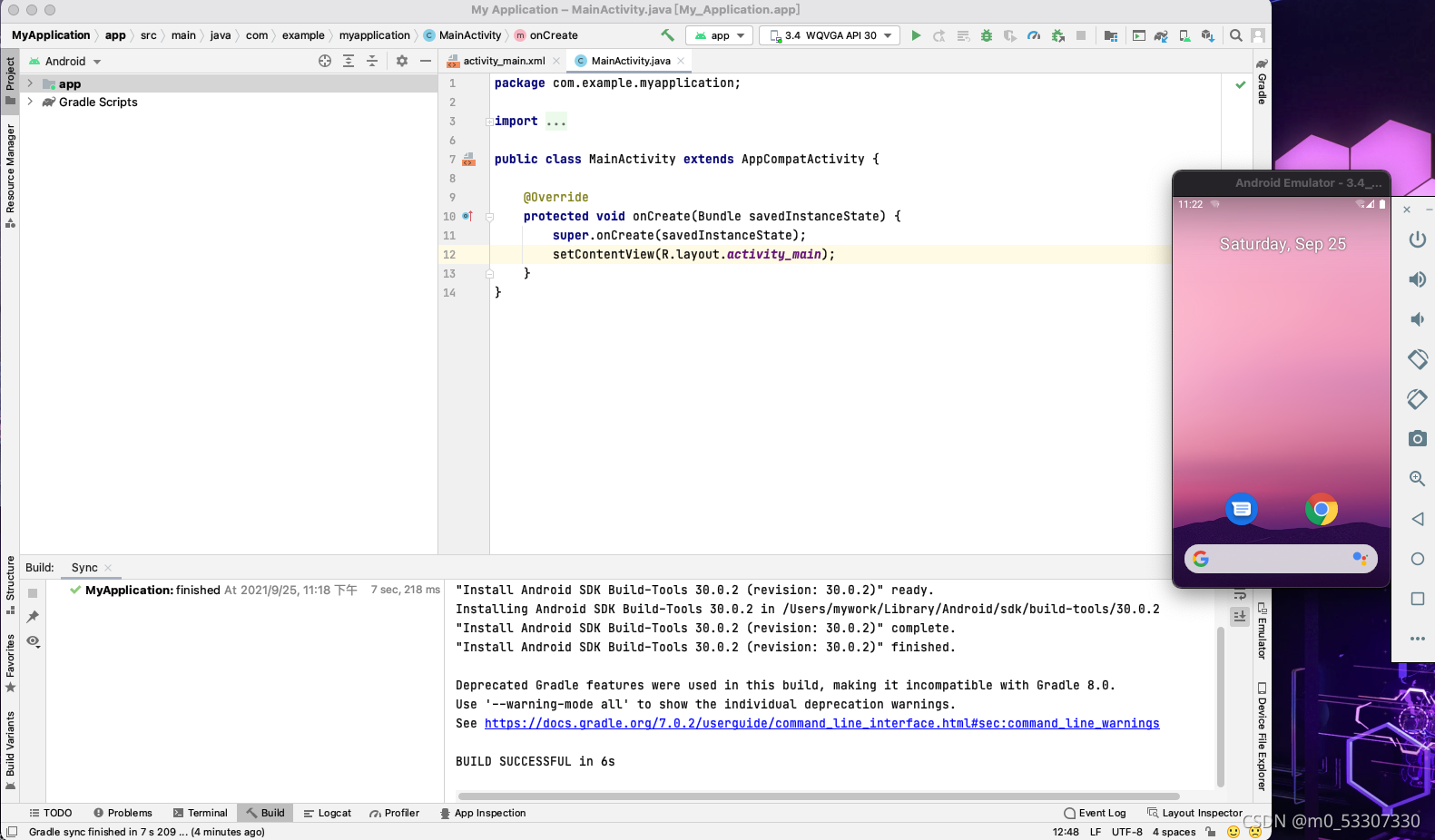This screenshot has height=840, width=1435.
Task: Open the Build Variants side panel
Action: [10, 751]
